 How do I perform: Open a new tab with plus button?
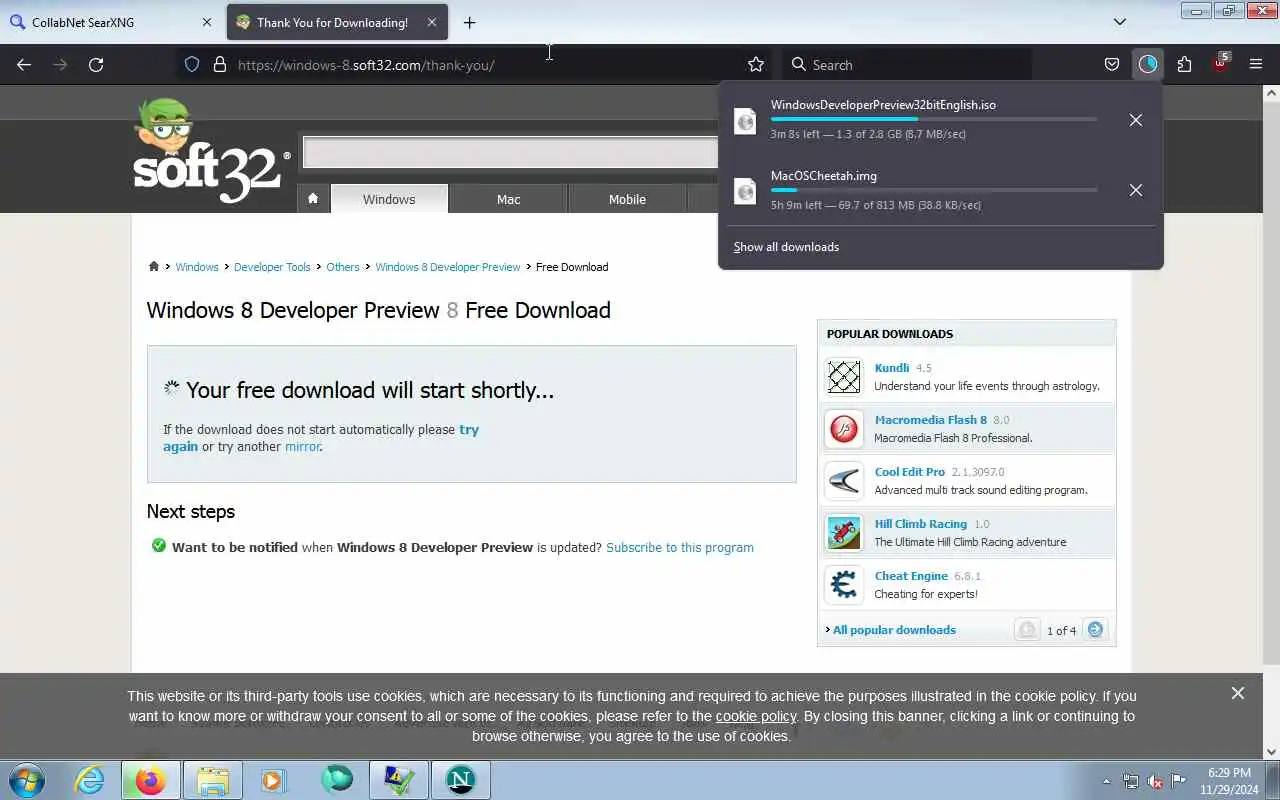pyautogui.click(x=470, y=22)
